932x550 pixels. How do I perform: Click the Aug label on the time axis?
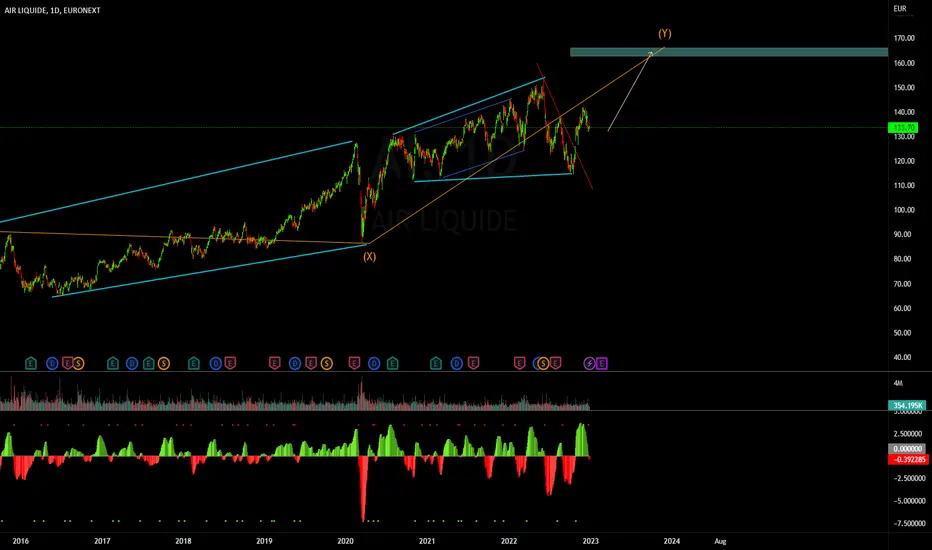point(720,541)
